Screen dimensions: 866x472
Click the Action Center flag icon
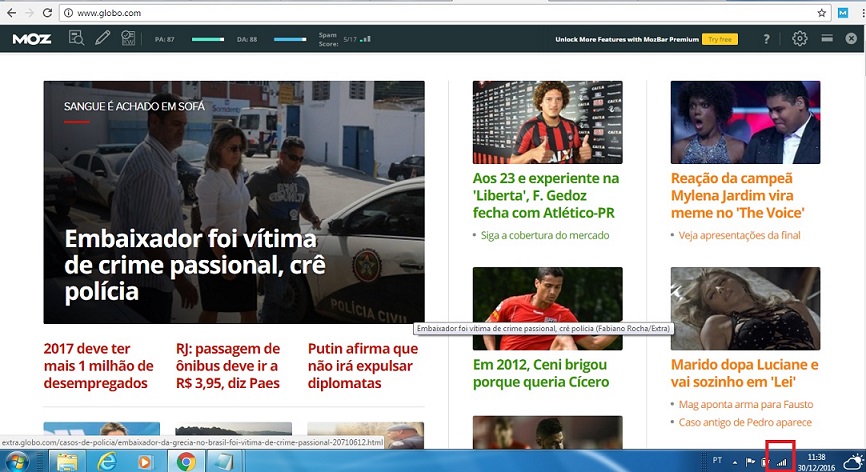[750, 462]
